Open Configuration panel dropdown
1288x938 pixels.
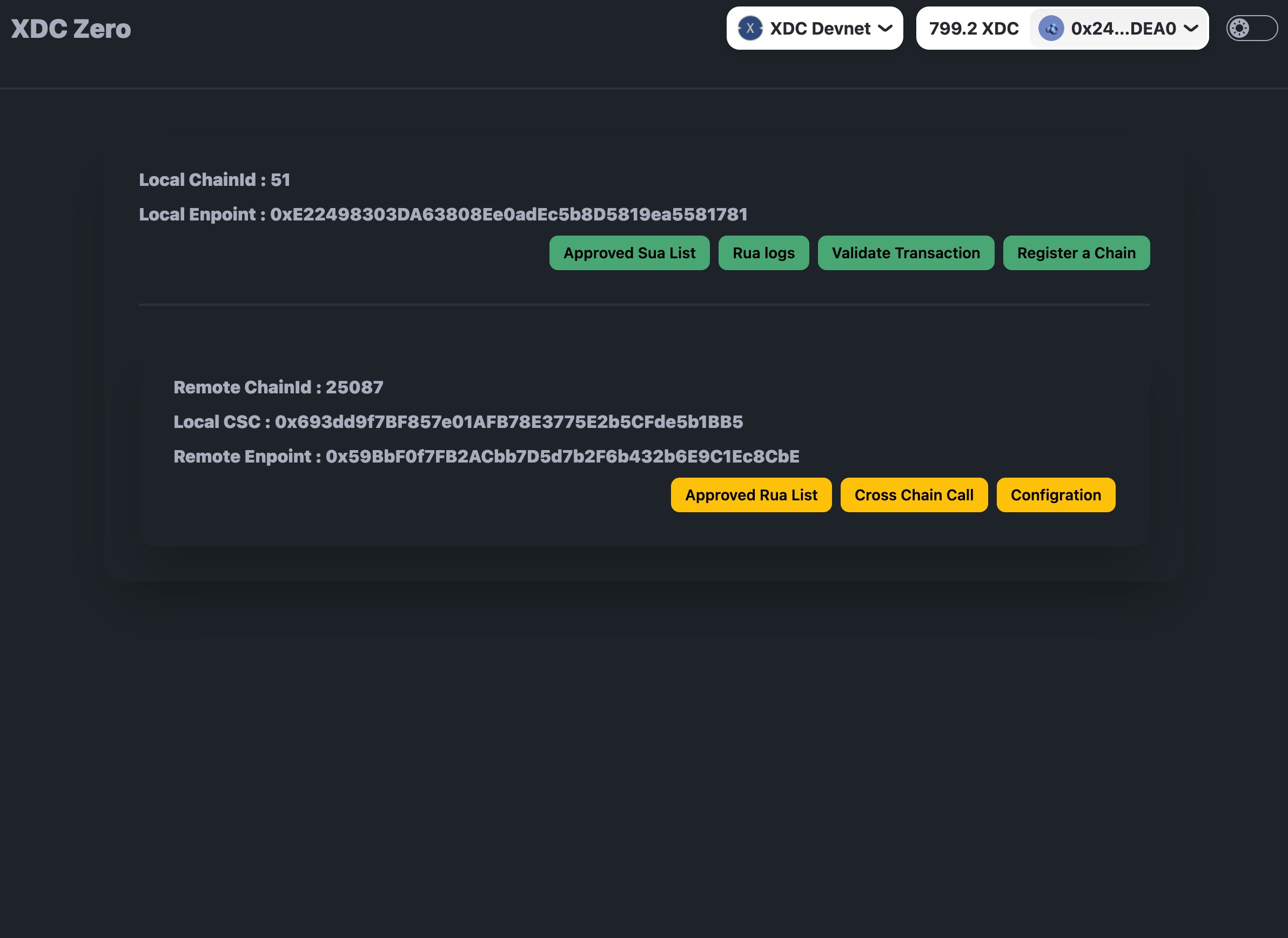click(1056, 494)
